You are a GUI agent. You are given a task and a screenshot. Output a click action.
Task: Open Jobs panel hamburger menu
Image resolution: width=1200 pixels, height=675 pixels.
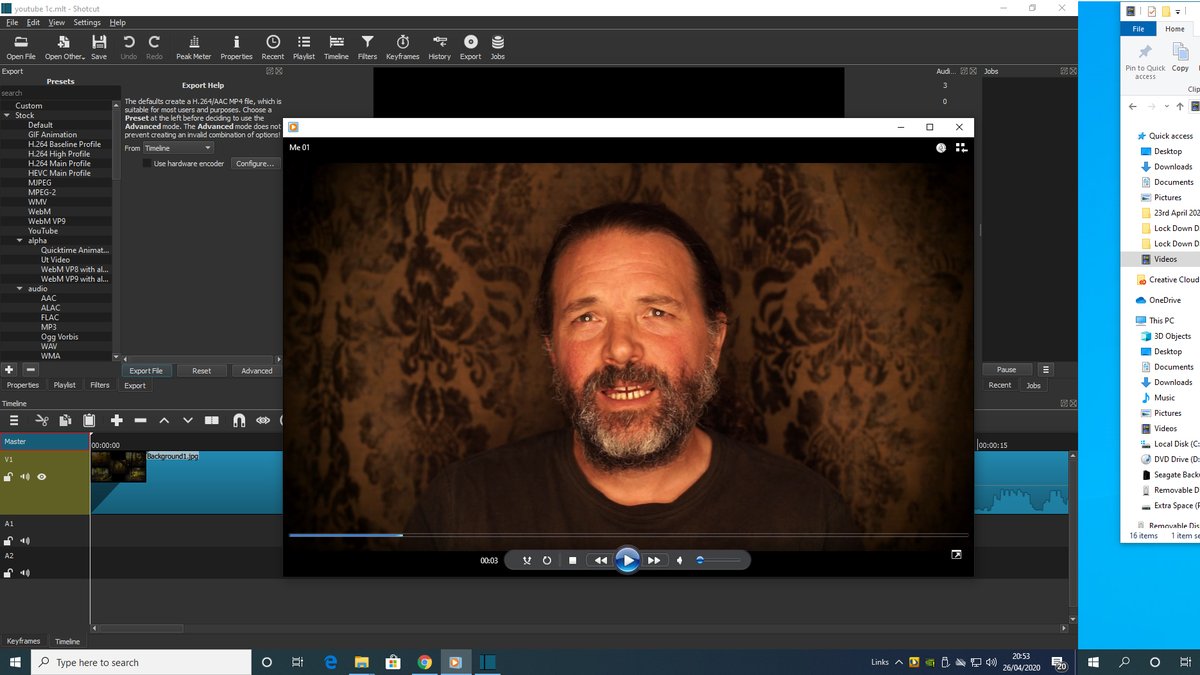pos(1046,370)
